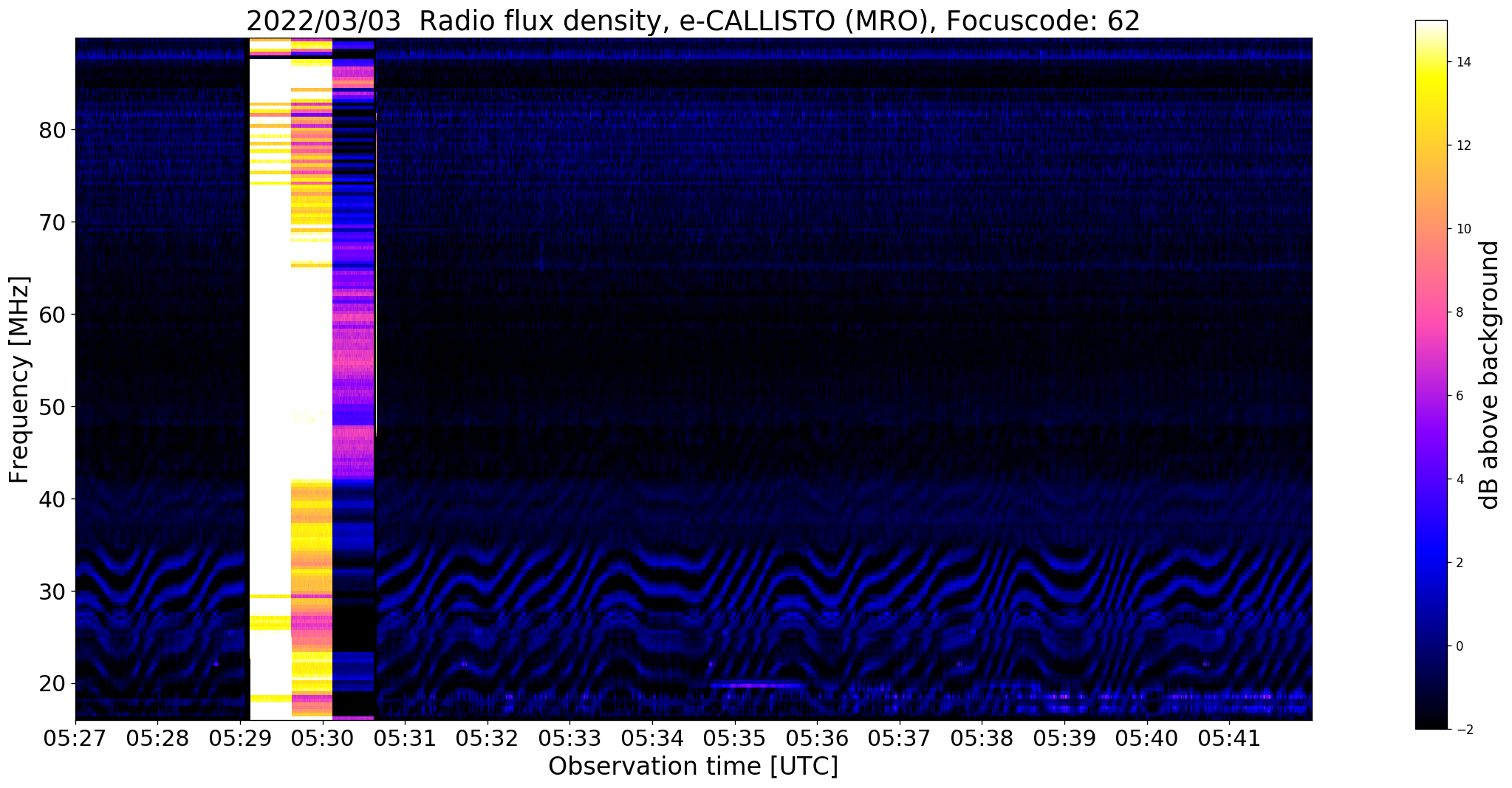The height and width of the screenshot is (788, 1512).
Task: Click the 40 MHz frequency tick label
Action: tap(52, 499)
